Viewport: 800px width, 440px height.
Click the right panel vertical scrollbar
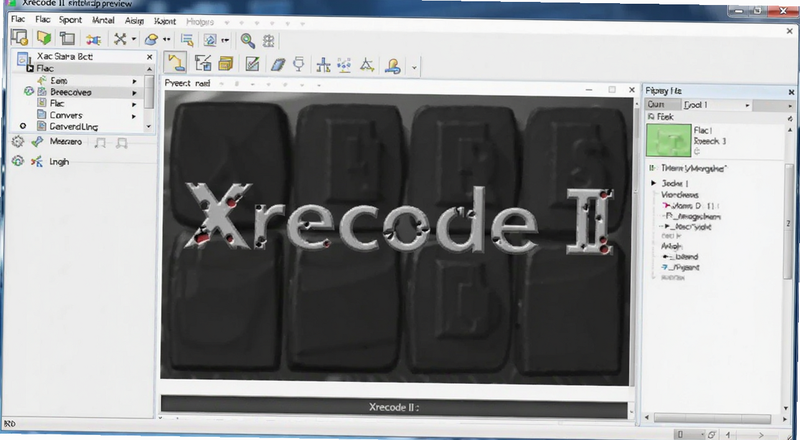[x=788, y=221]
